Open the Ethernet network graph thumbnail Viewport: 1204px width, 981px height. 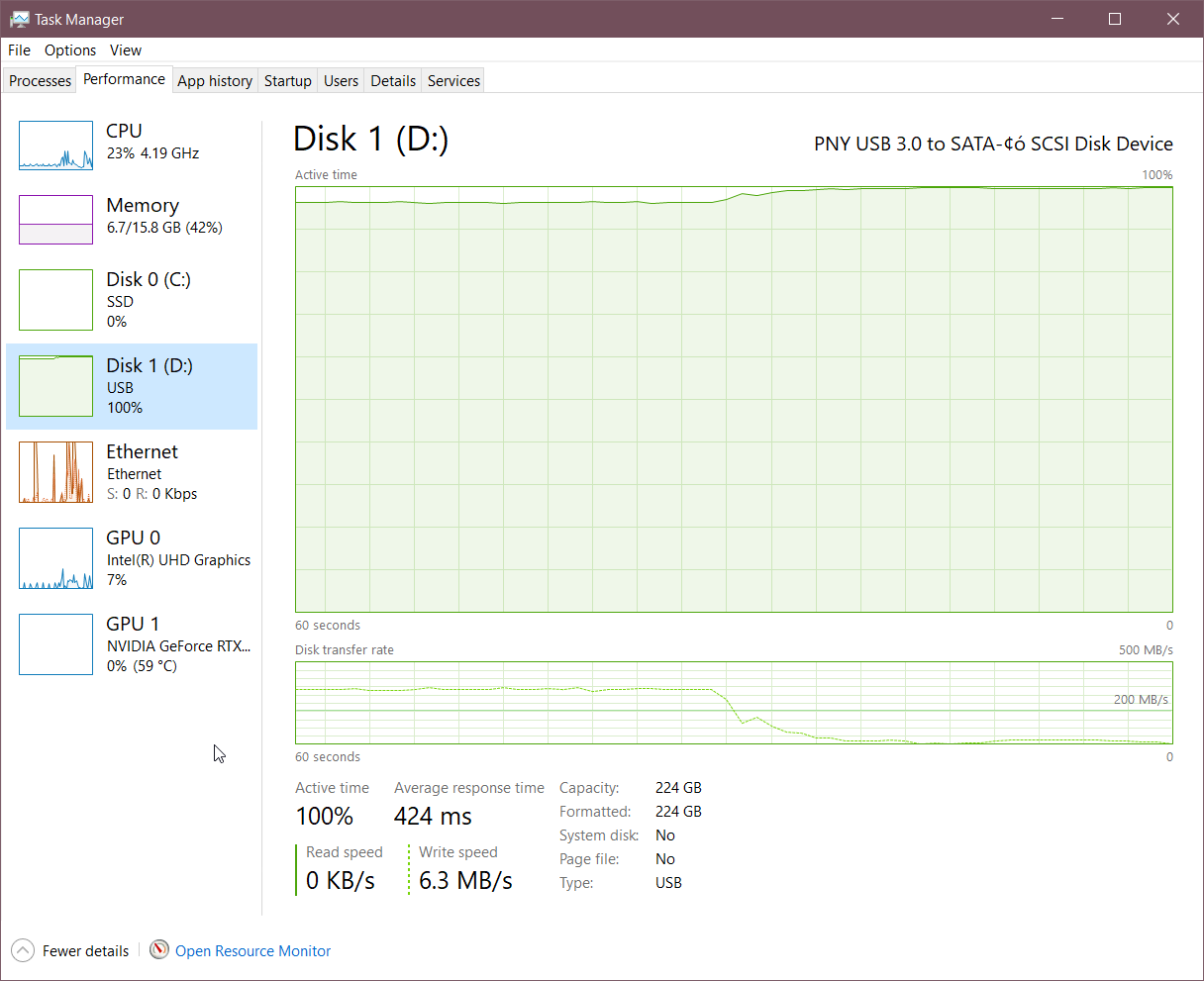click(55, 472)
